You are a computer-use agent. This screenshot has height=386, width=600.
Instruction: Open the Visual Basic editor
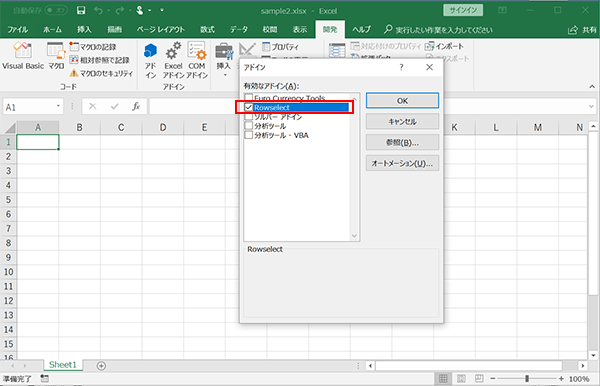[23, 56]
